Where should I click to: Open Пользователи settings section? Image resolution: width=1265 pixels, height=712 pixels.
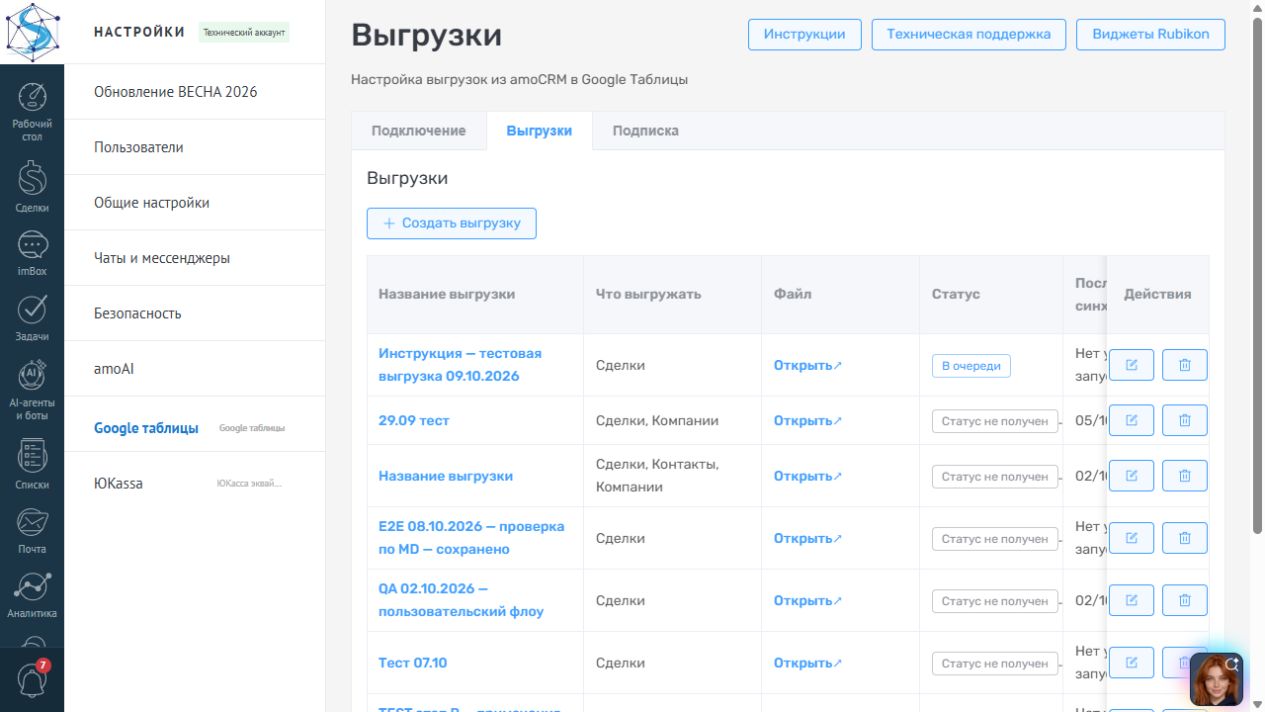coord(195,147)
